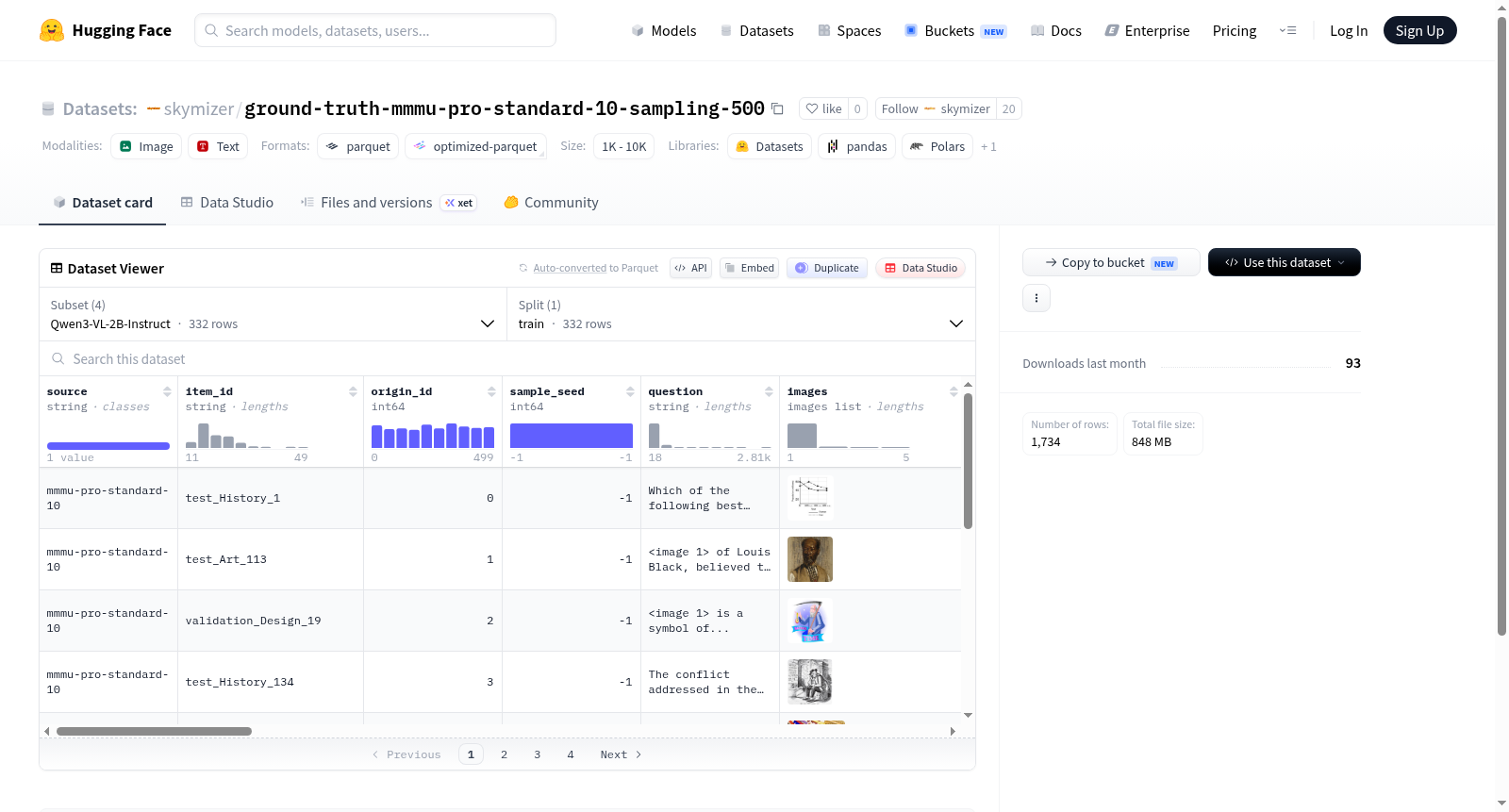Click the Polars library tag
Image resolution: width=1509 pixels, height=812 pixels.
937,146
